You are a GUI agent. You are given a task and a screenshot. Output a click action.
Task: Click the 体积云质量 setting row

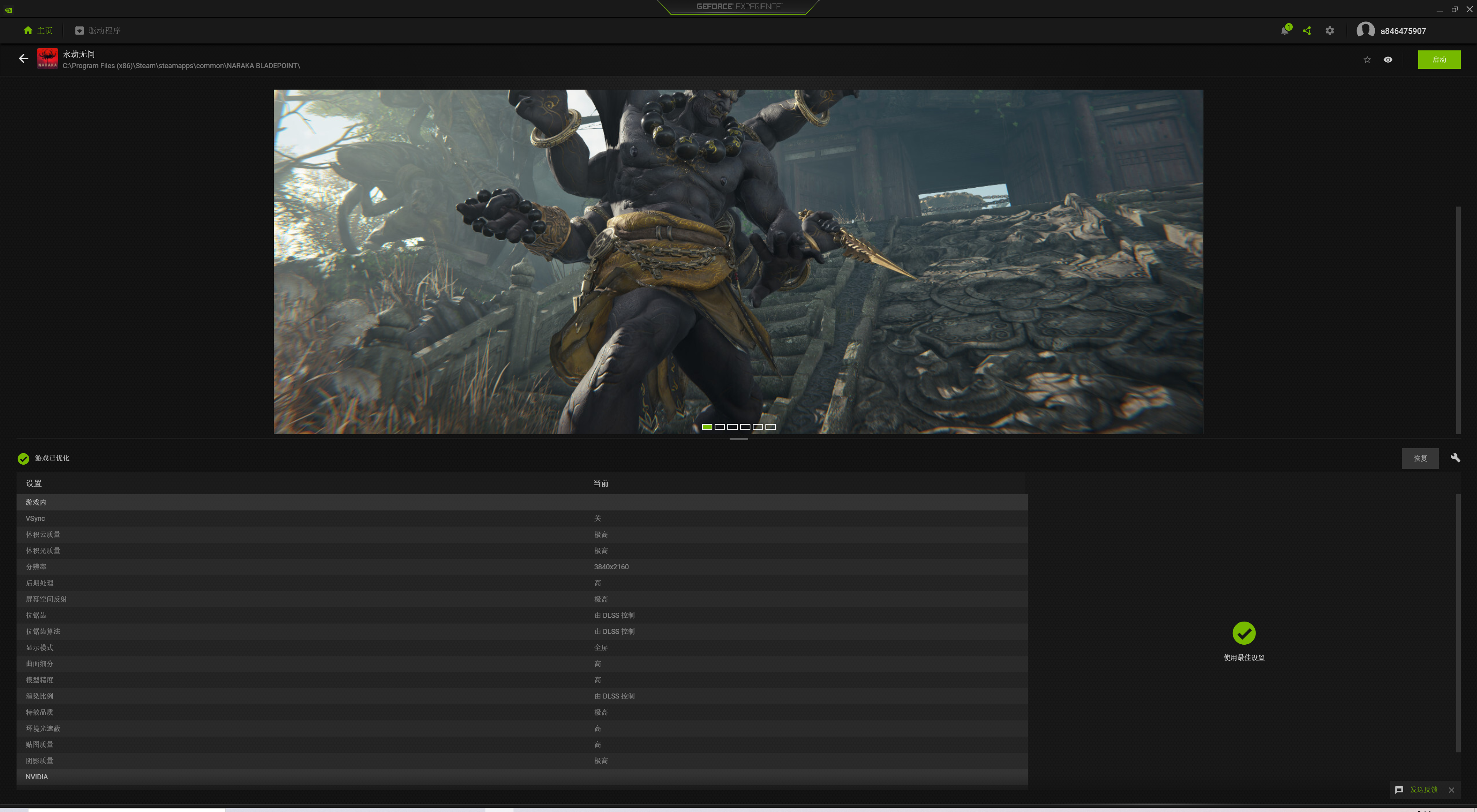pos(522,534)
